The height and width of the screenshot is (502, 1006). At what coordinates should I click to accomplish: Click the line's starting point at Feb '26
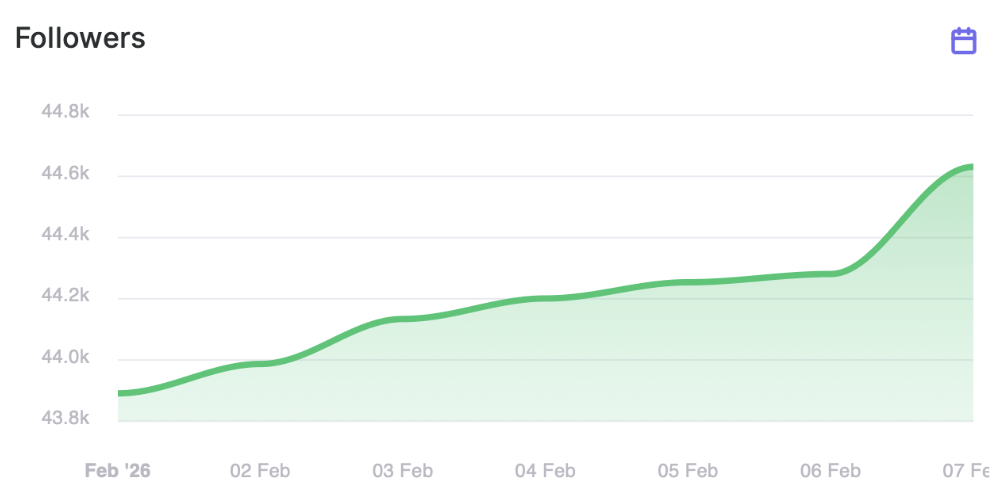119,393
